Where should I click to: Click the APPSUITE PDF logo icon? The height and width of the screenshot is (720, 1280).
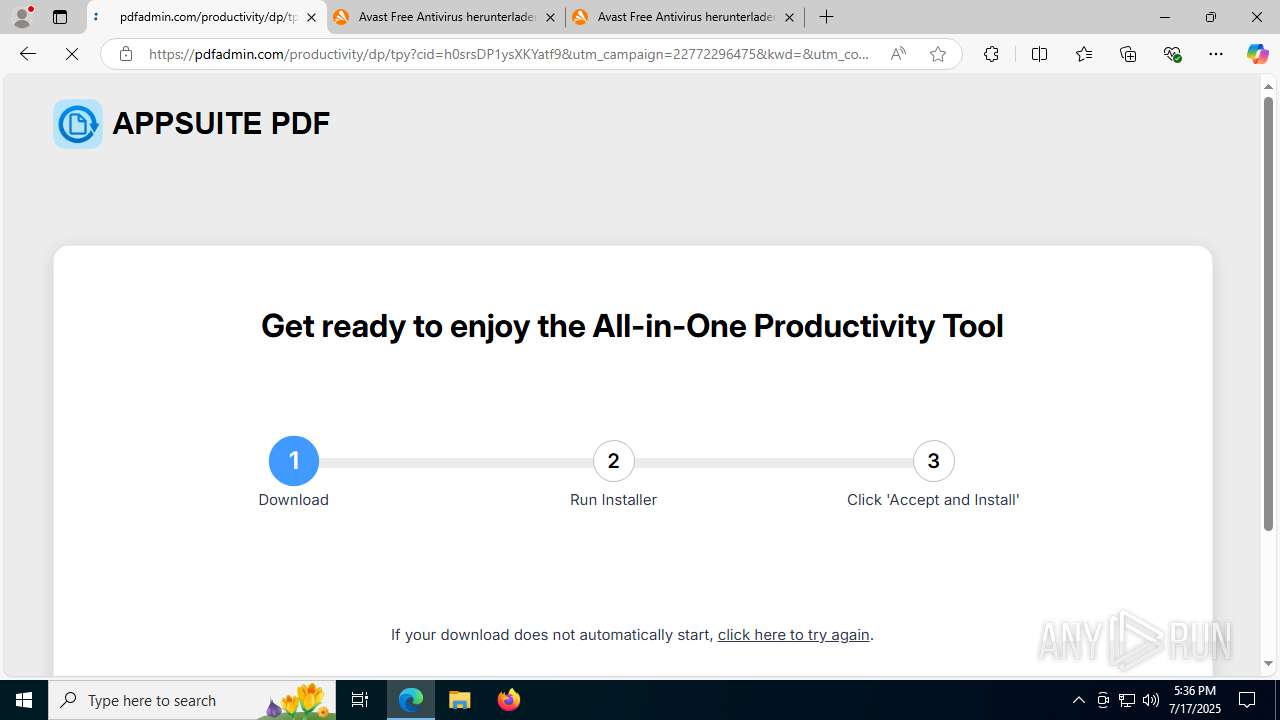click(78, 124)
